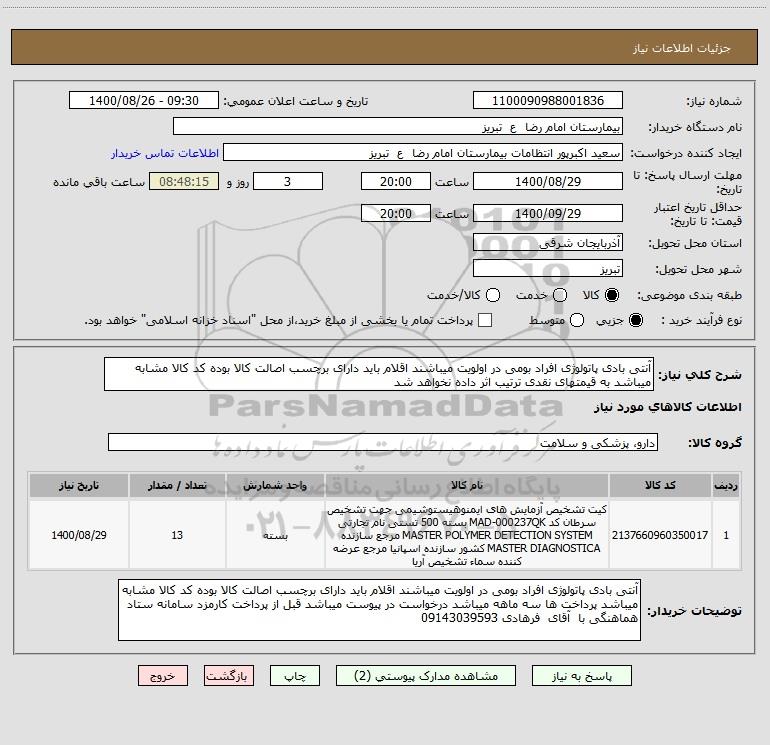Click the delivery province آذربایجان شرقی field

point(548,243)
